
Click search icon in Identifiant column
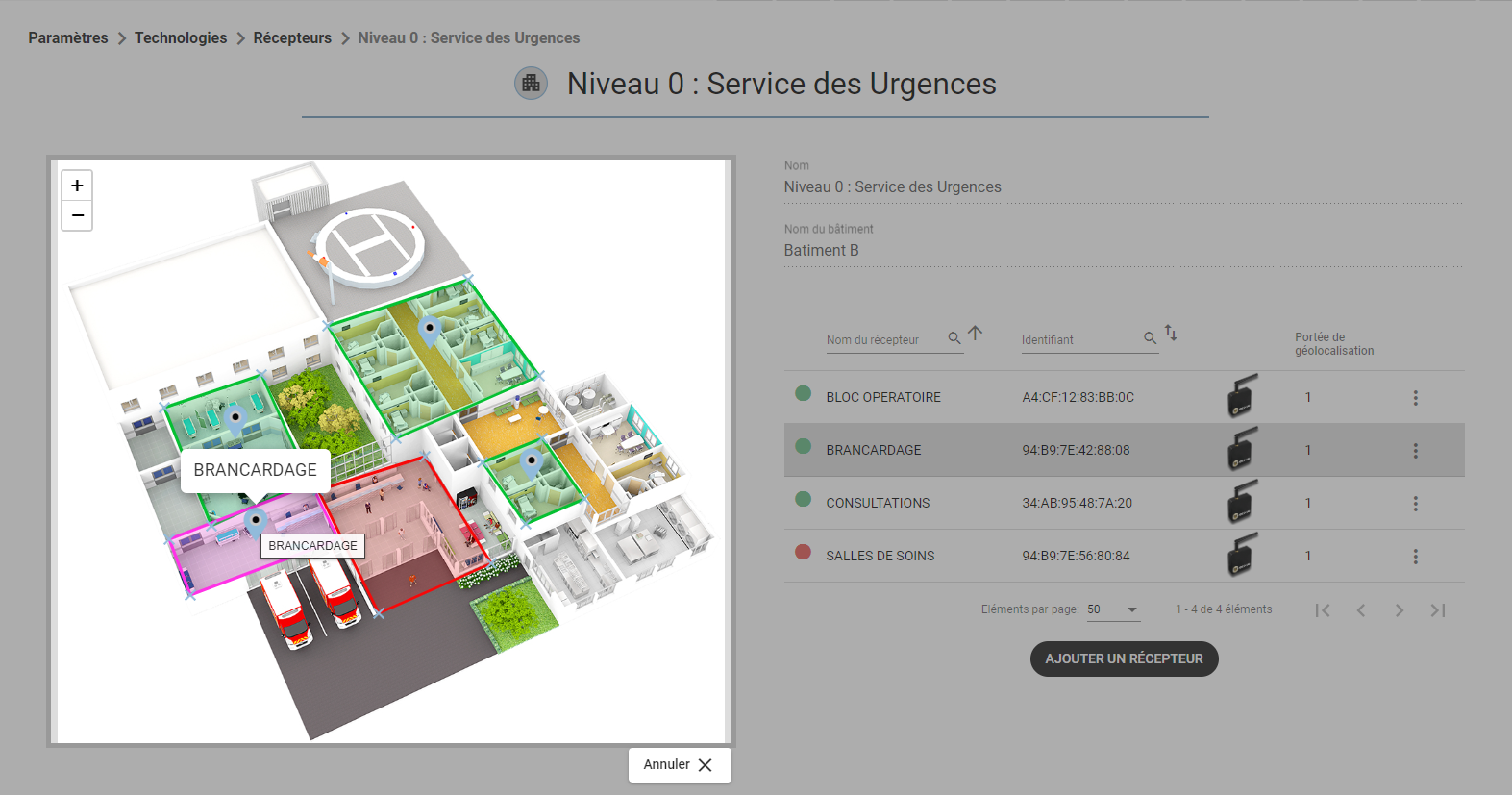point(1151,338)
